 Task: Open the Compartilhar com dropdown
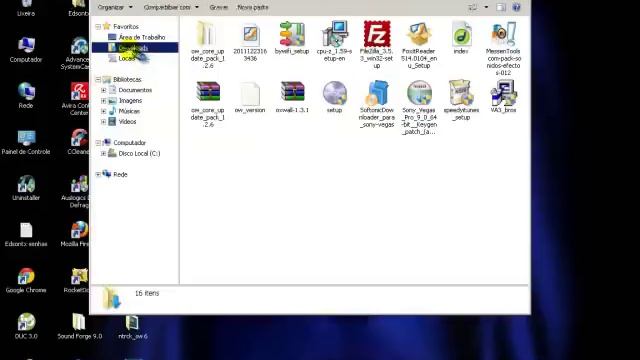[171, 7]
